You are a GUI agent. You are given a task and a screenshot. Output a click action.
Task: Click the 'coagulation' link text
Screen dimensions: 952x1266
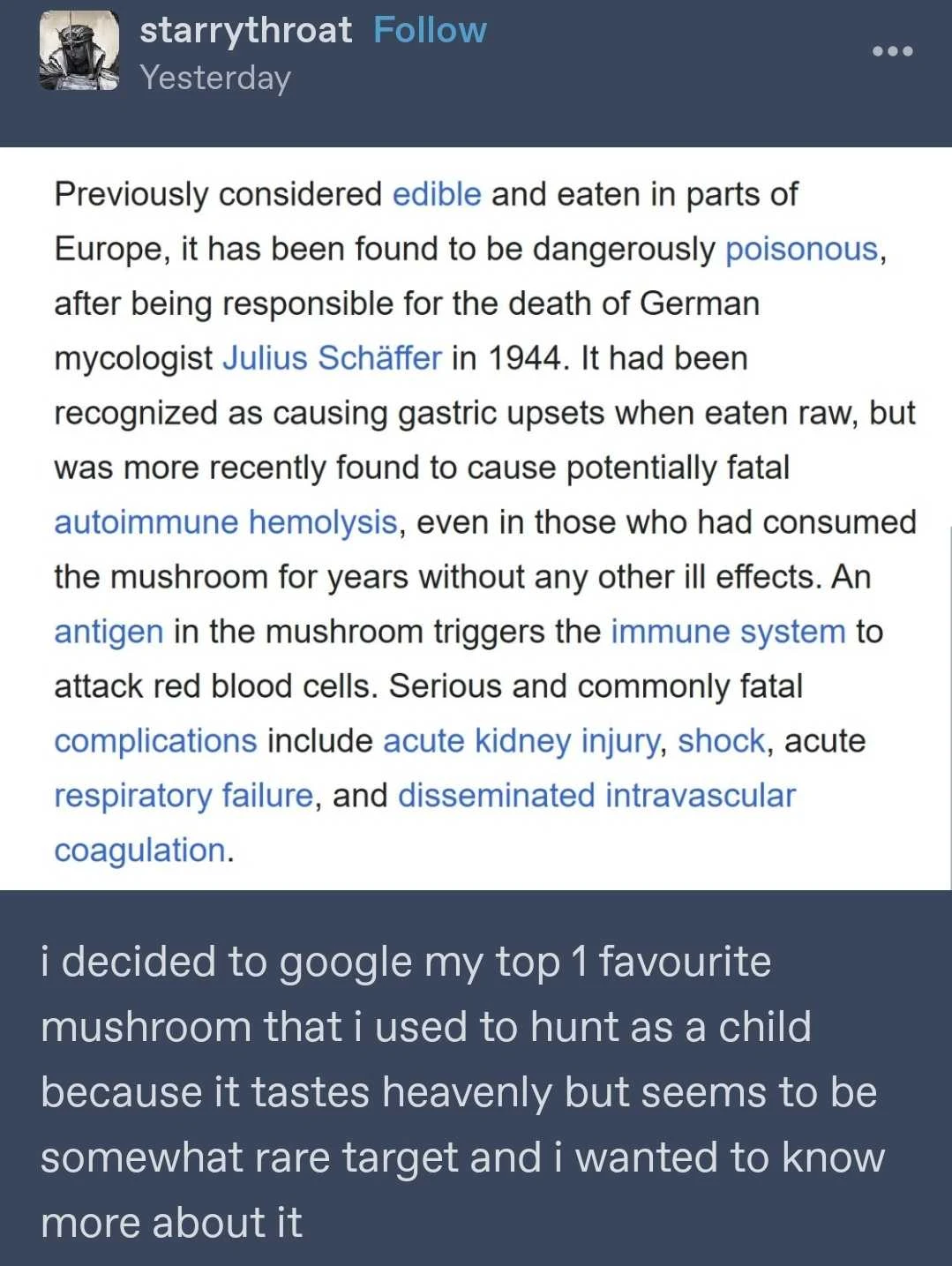coord(140,850)
